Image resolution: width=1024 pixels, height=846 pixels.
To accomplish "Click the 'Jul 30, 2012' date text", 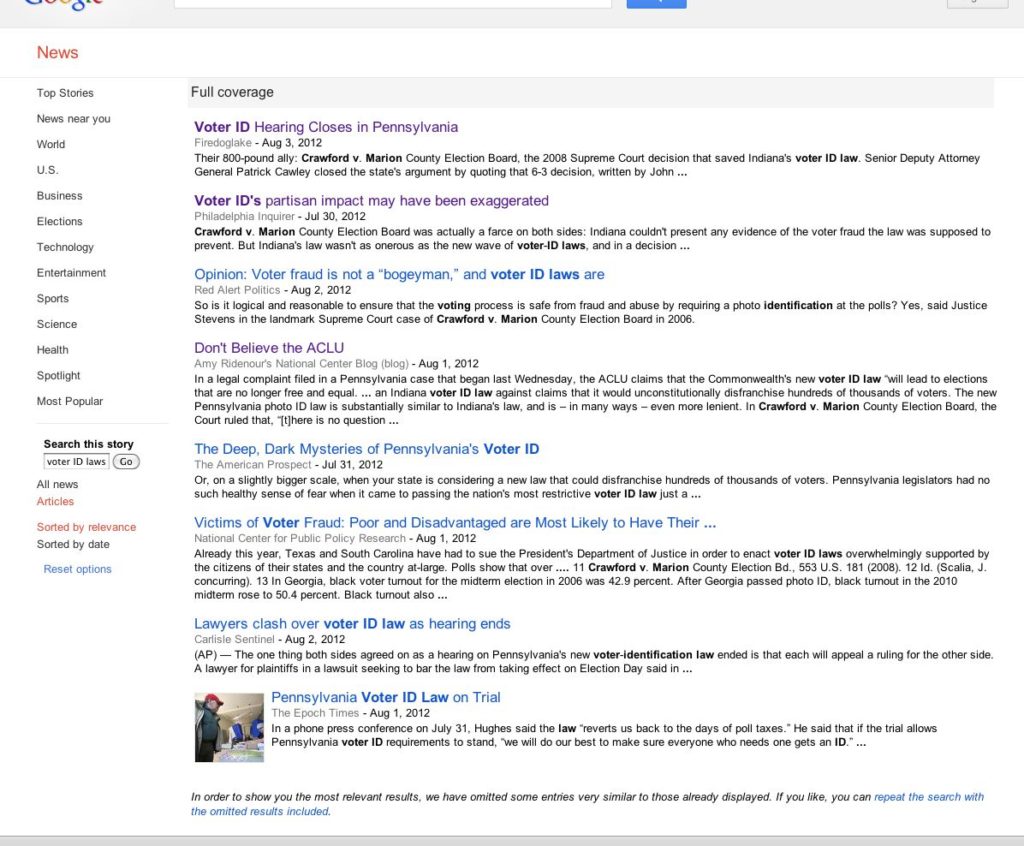I will click(336, 216).
